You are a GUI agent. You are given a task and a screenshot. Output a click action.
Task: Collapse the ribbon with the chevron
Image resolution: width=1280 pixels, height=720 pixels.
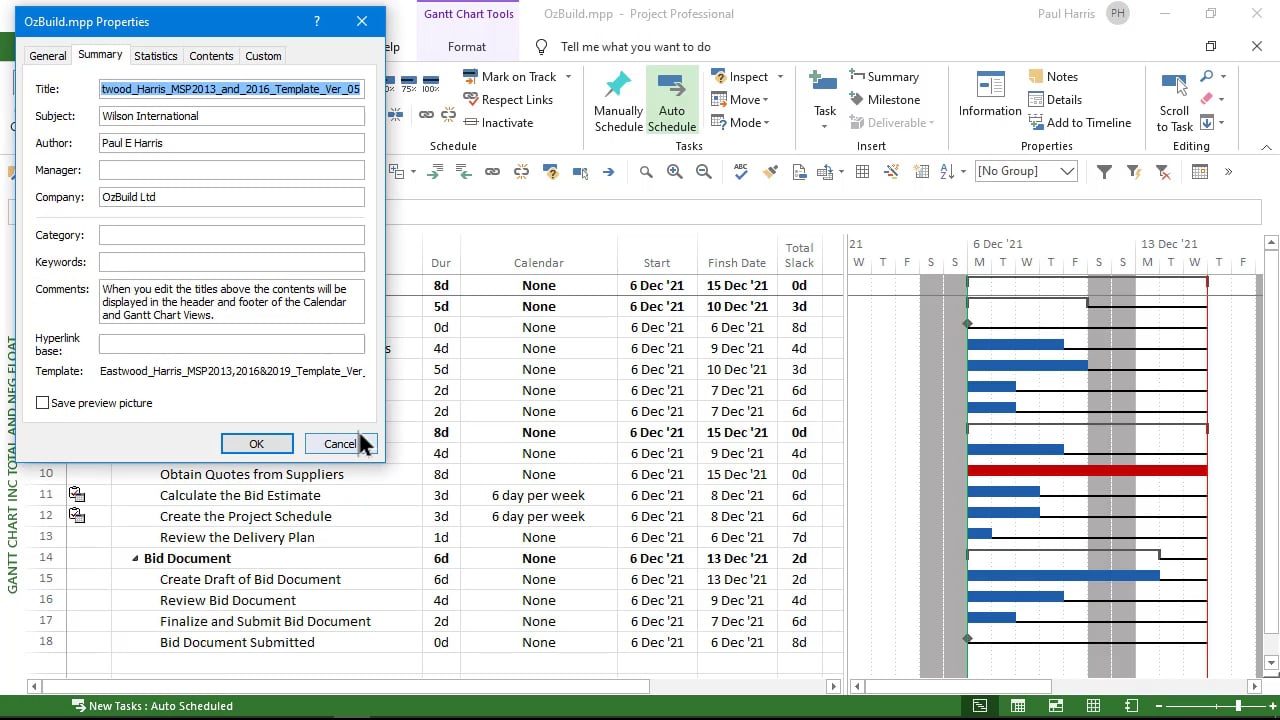1266,147
